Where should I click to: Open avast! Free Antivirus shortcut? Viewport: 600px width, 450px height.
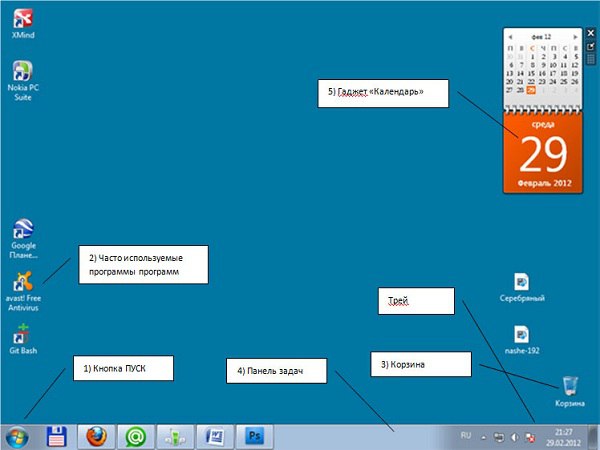23,291
